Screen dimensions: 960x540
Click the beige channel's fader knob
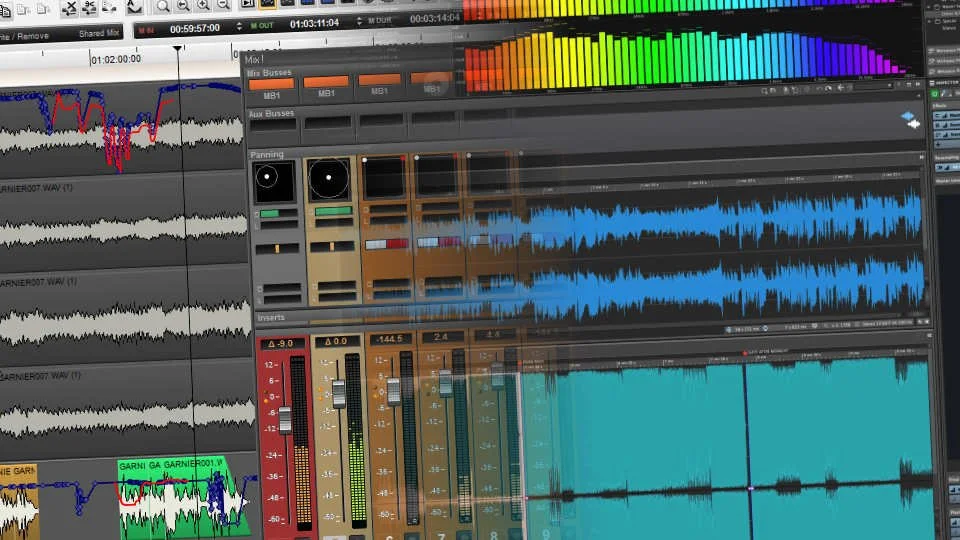(339, 393)
